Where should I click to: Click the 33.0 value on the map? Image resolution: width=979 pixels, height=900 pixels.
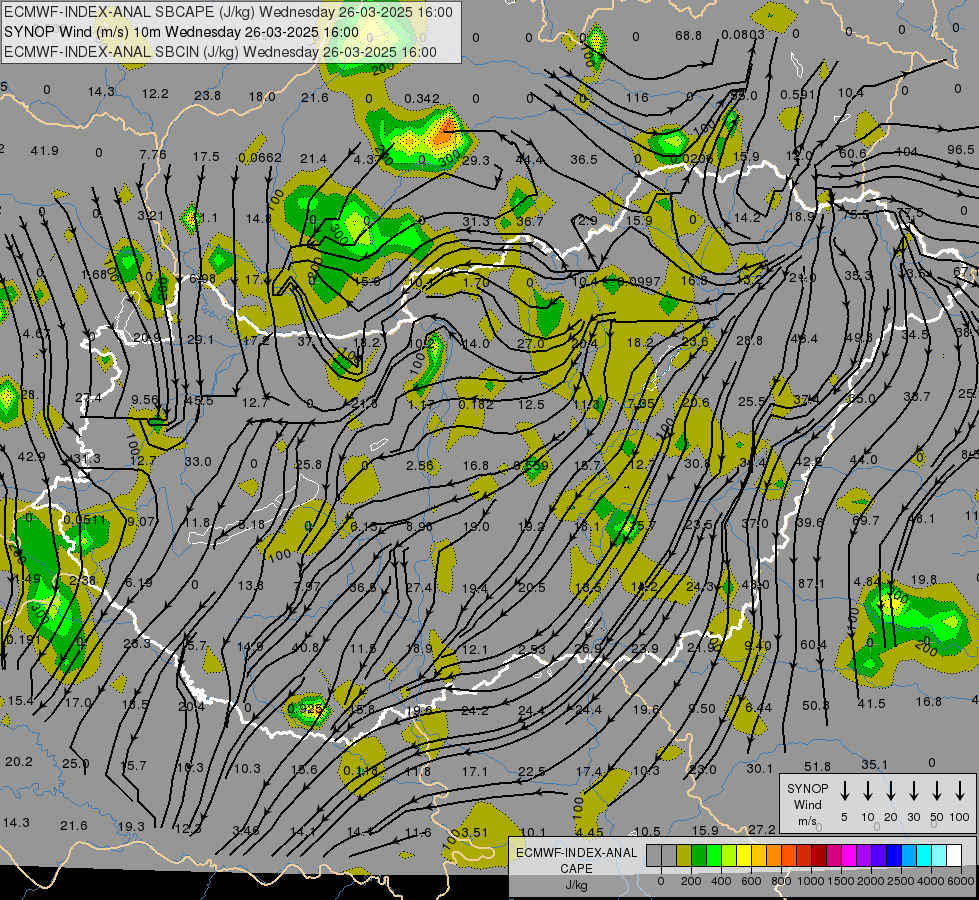point(198,462)
